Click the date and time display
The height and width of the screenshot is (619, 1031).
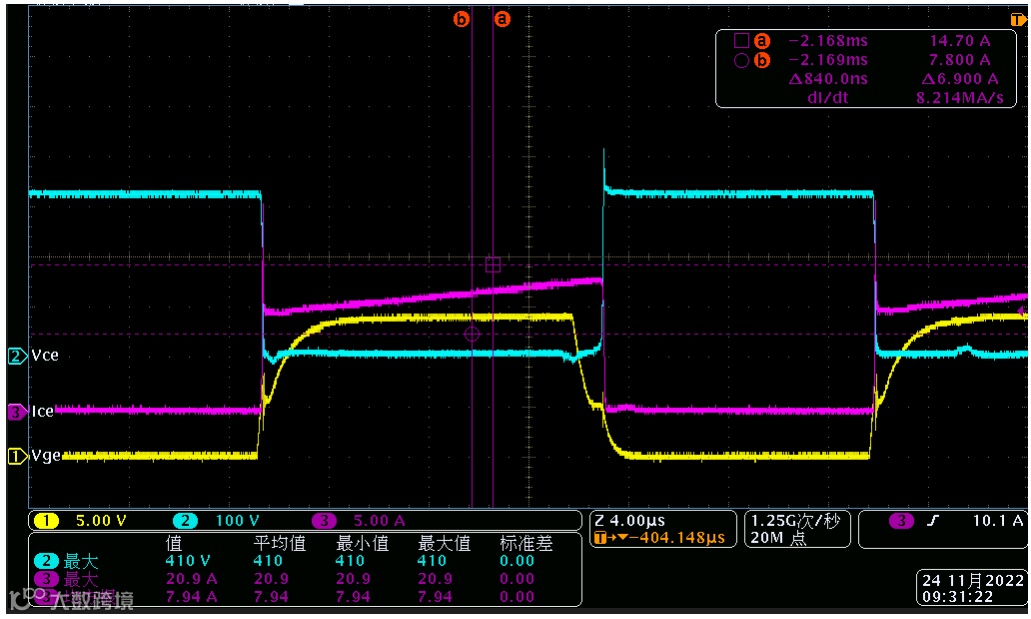pos(972,588)
